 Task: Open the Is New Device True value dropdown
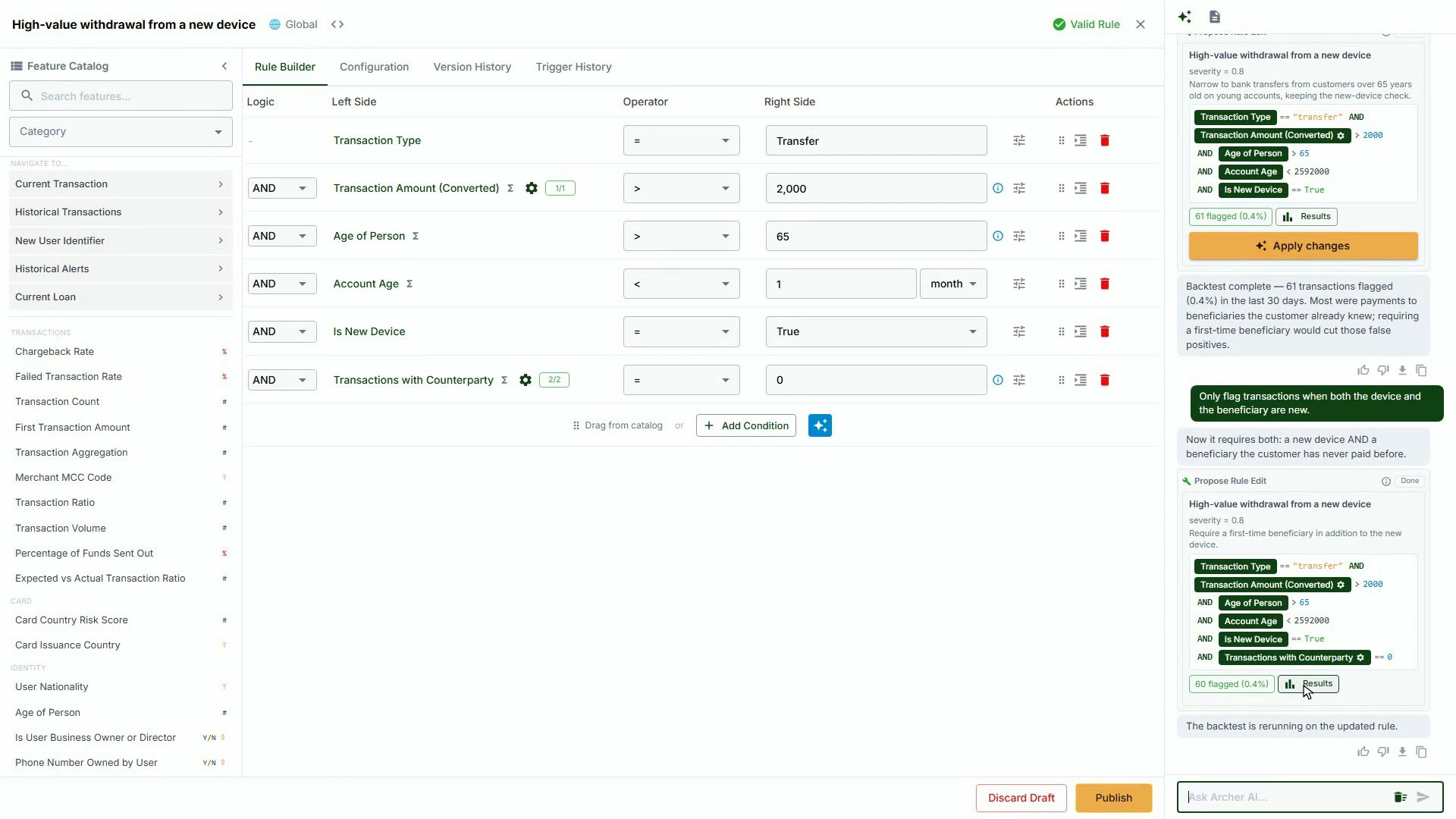(876, 331)
